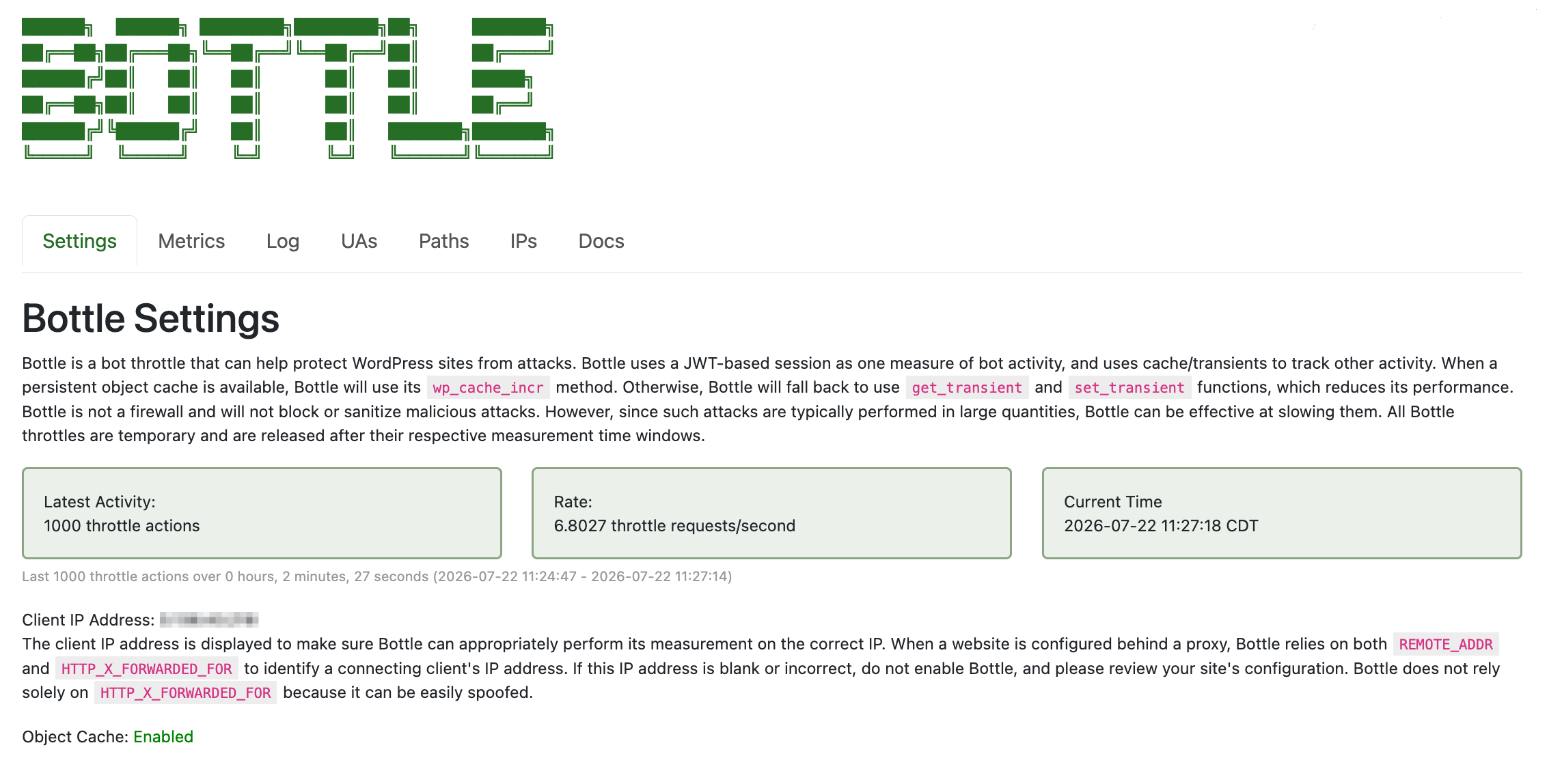Screen dimensions: 1562x784
Task: View the IPs tab
Action: (523, 241)
